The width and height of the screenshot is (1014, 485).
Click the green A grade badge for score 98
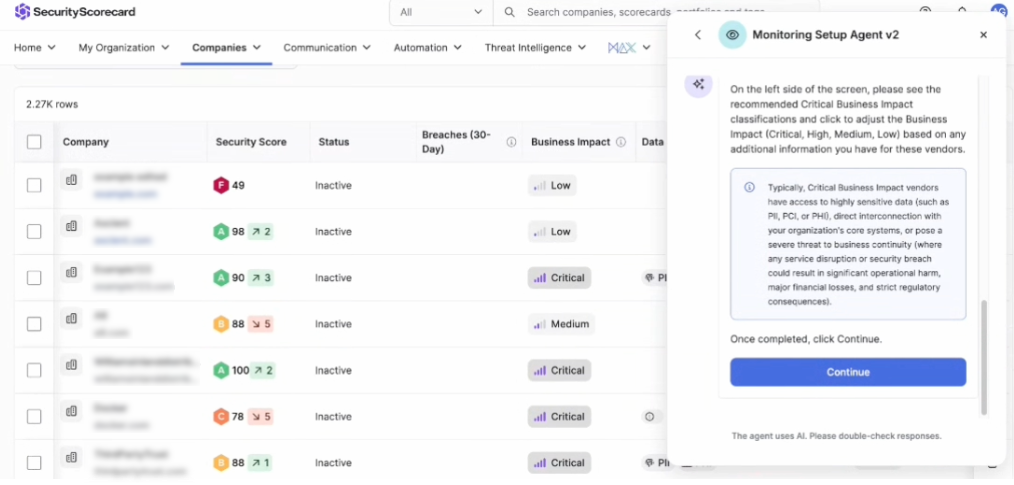[x=221, y=232]
